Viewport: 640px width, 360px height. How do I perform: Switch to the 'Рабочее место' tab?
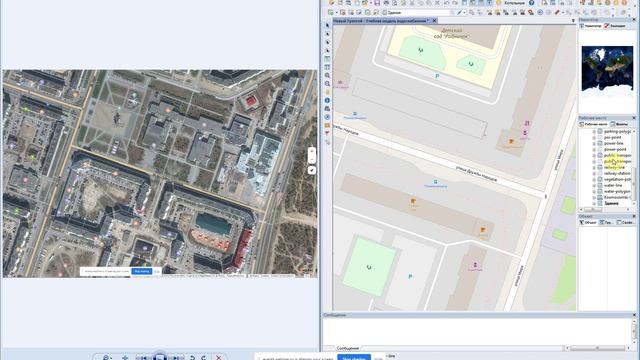click(x=593, y=124)
